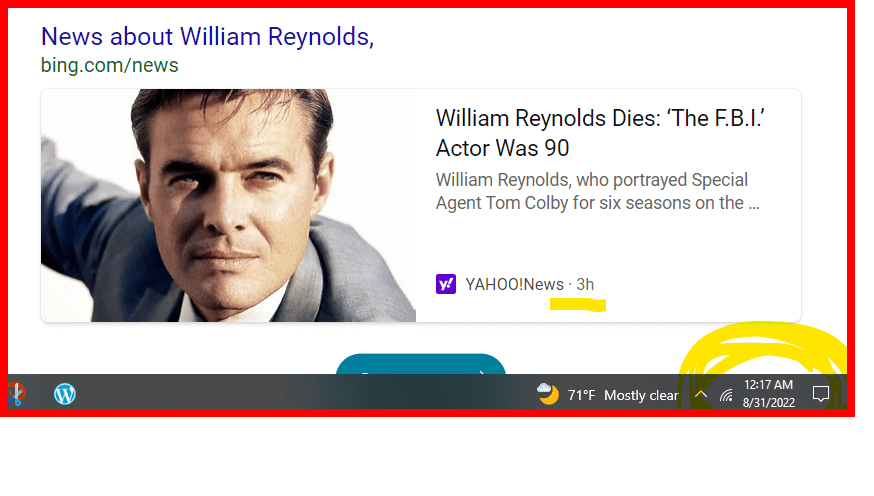The height and width of the screenshot is (496, 874).
Task: Click the YAHOO!News source label
Action: [514, 284]
